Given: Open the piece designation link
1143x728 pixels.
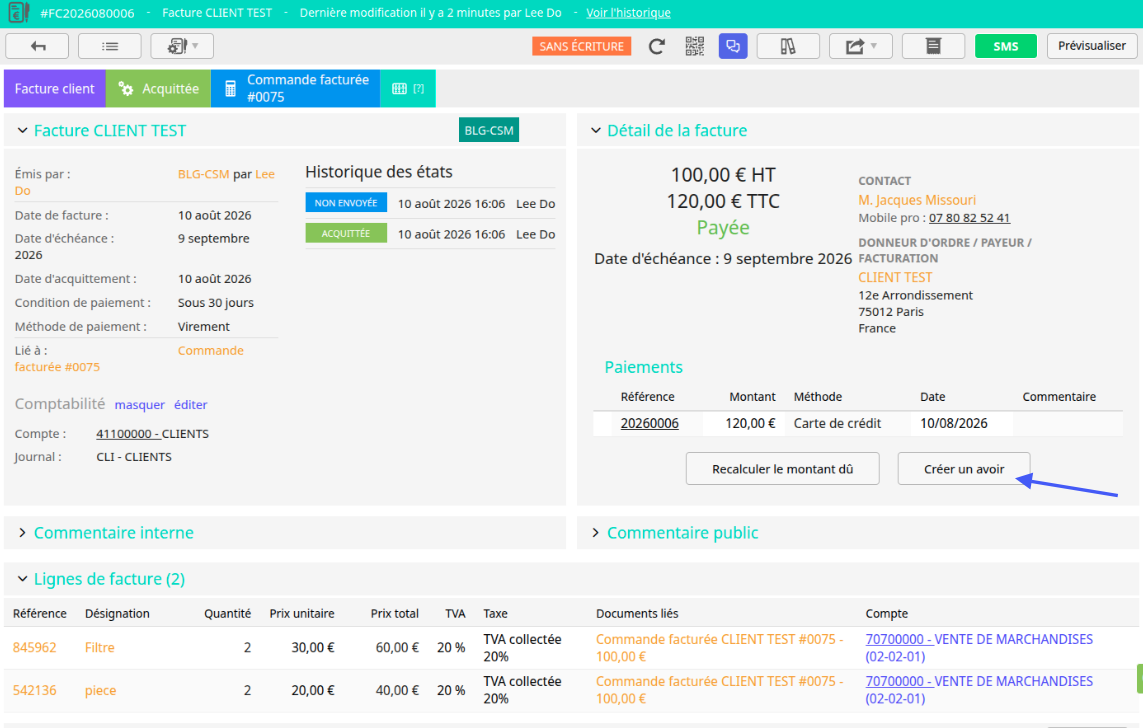Looking at the screenshot, I should point(100,690).
